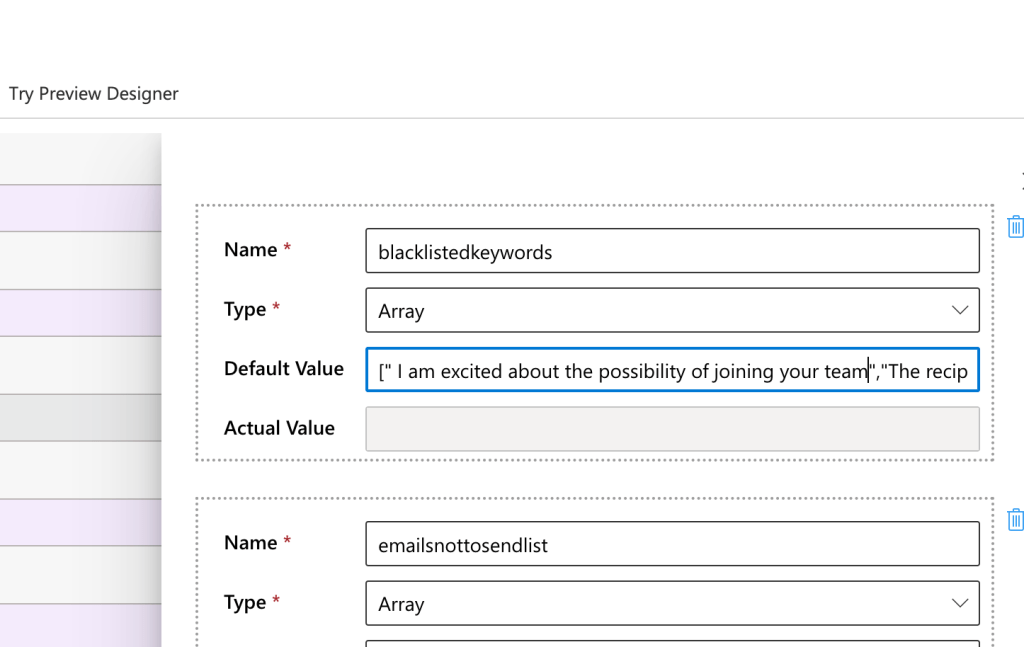Click the Actual Value label
1024x647 pixels.
click(279, 428)
